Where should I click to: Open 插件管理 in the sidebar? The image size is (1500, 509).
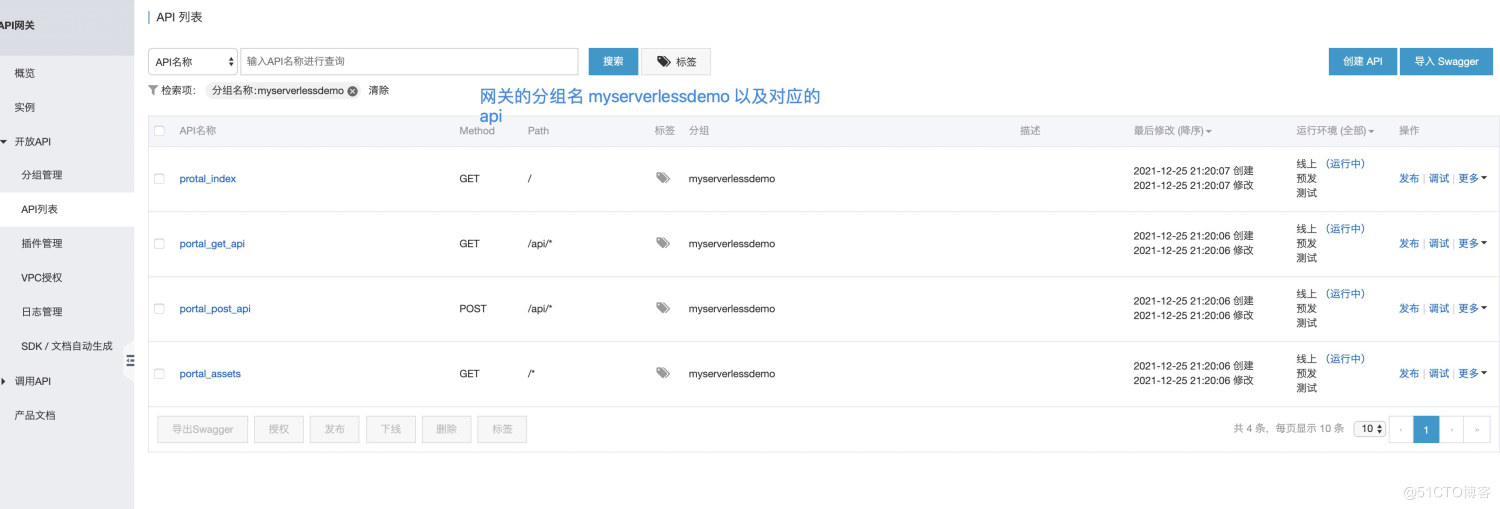pyautogui.click(x=42, y=243)
